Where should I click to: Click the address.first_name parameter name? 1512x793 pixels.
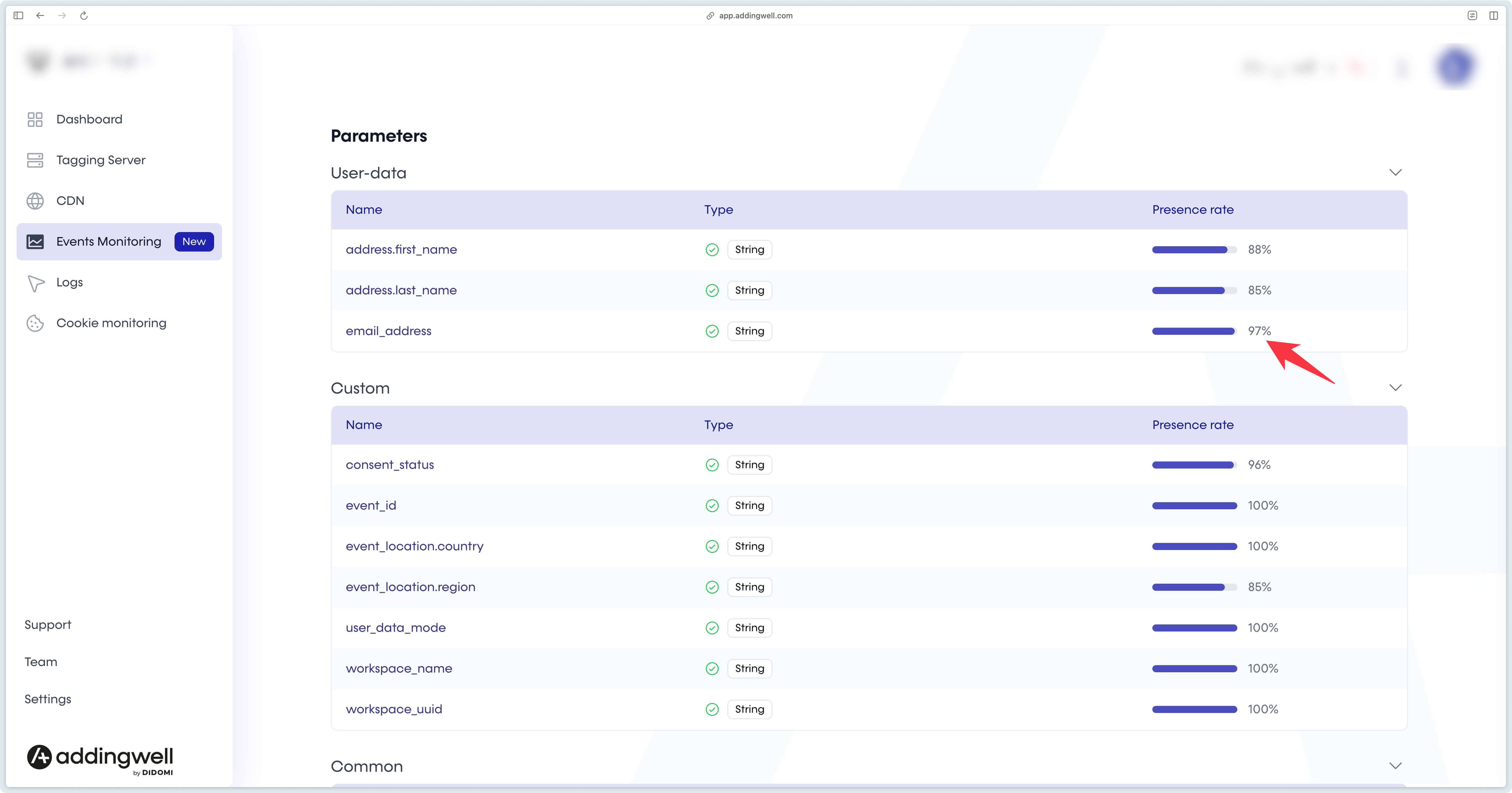click(402, 250)
